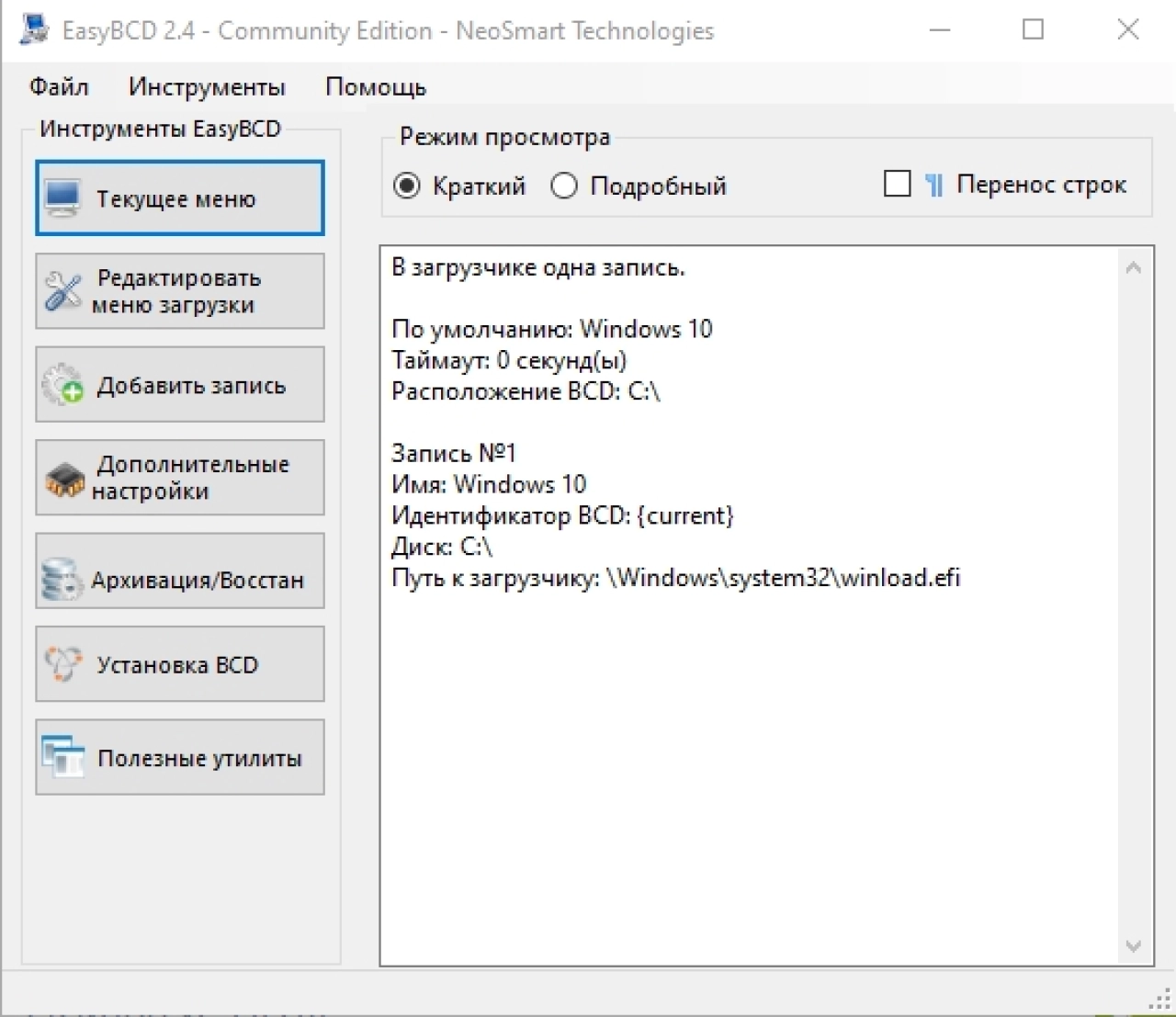This screenshot has height=1017, width=1176.
Task: Click the wrench icon on Редактировать меню загрузки
Action: point(62,291)
